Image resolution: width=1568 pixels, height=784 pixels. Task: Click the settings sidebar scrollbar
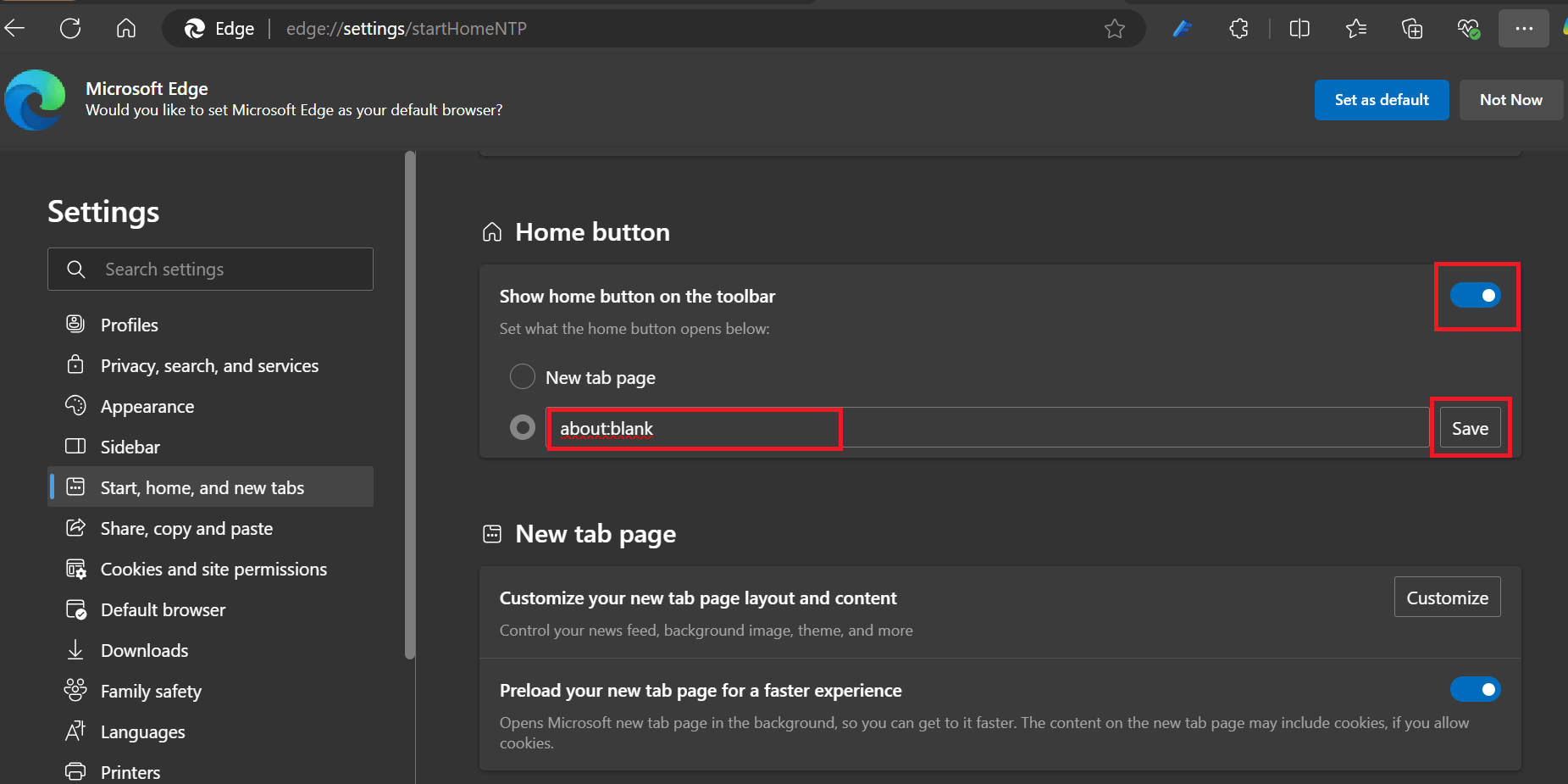click(x=410, y=405)
